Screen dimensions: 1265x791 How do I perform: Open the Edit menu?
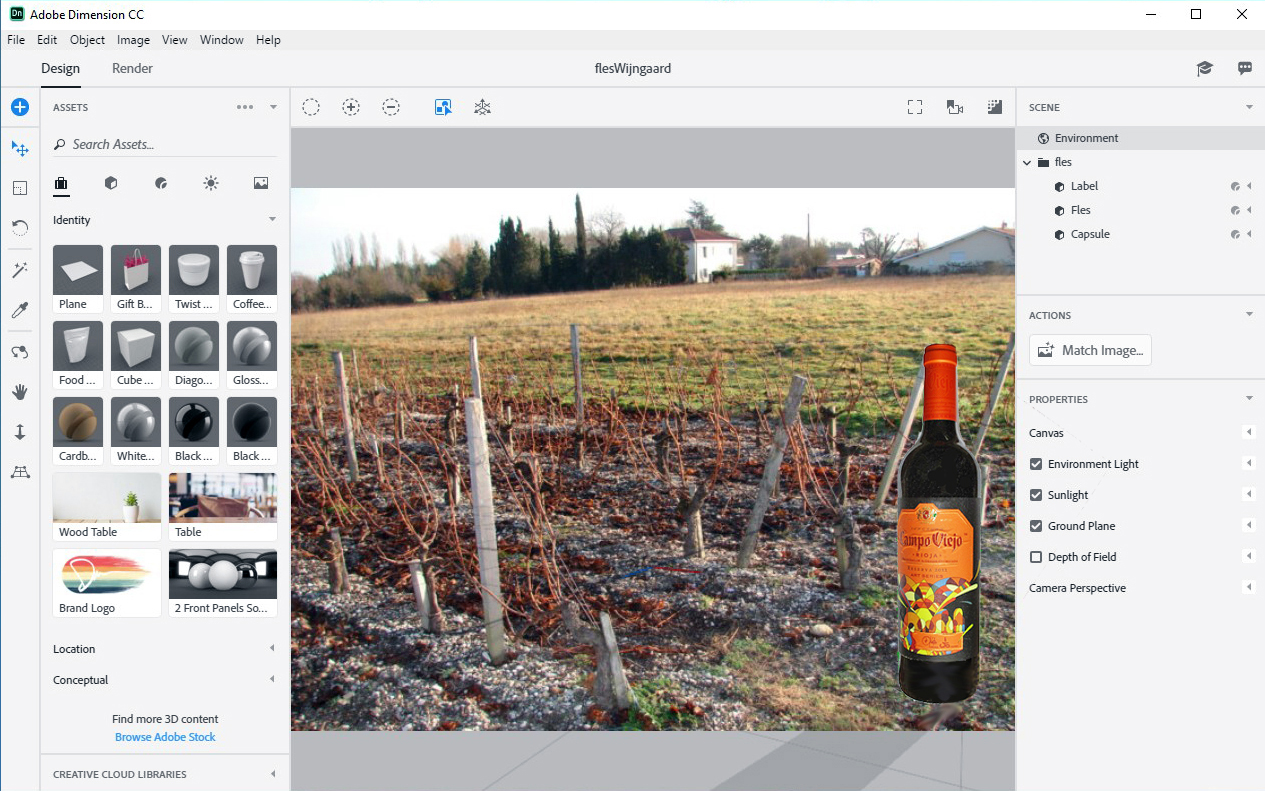pos(47,40)
